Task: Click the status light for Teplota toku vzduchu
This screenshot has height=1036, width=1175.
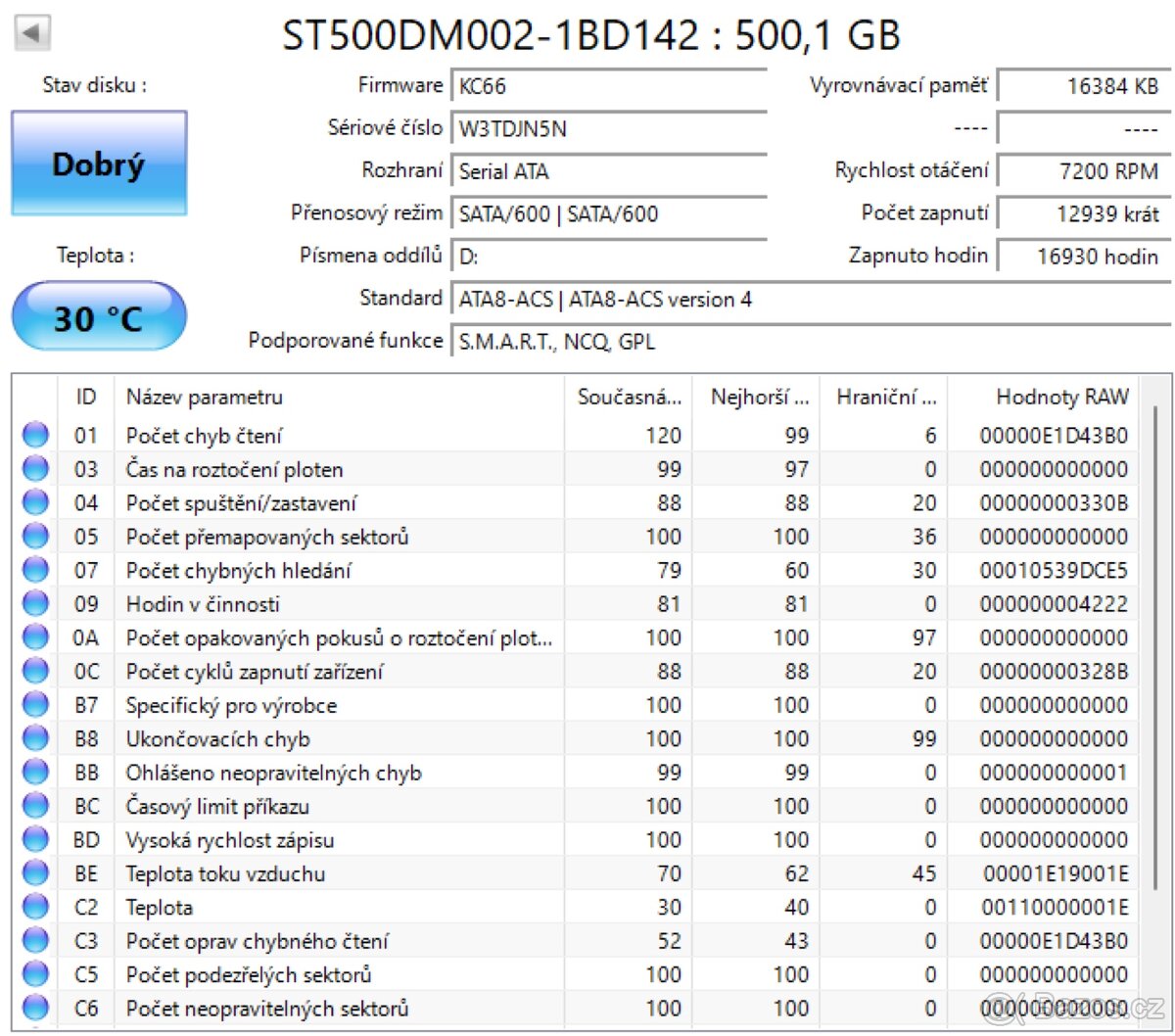Action: click(34, 873)
